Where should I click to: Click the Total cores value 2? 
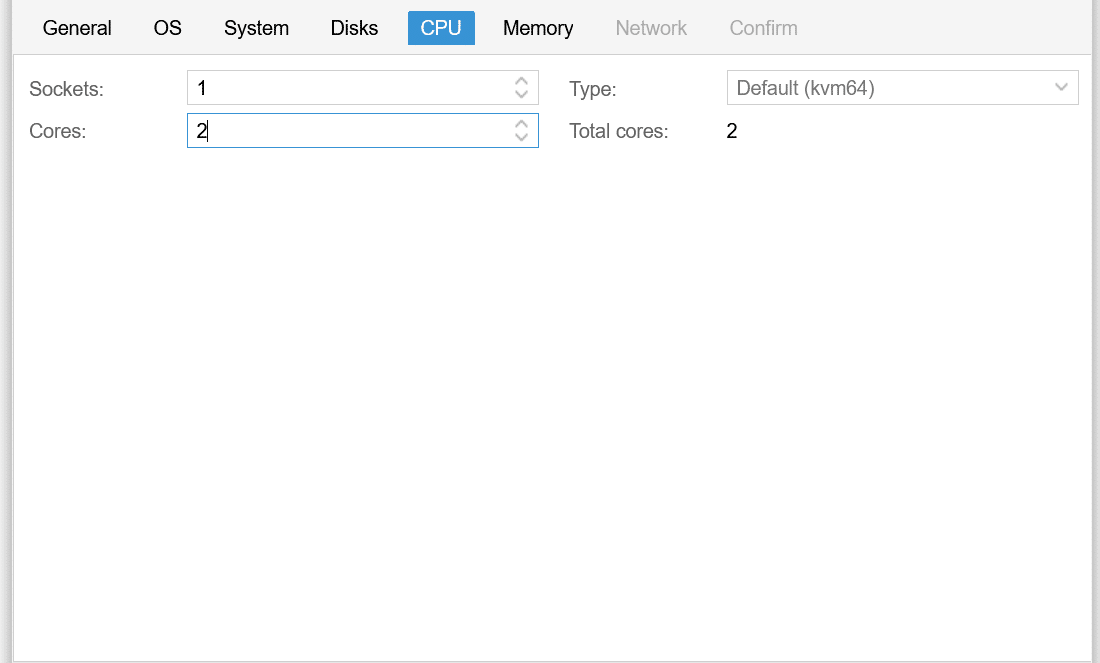pos(732,131)
